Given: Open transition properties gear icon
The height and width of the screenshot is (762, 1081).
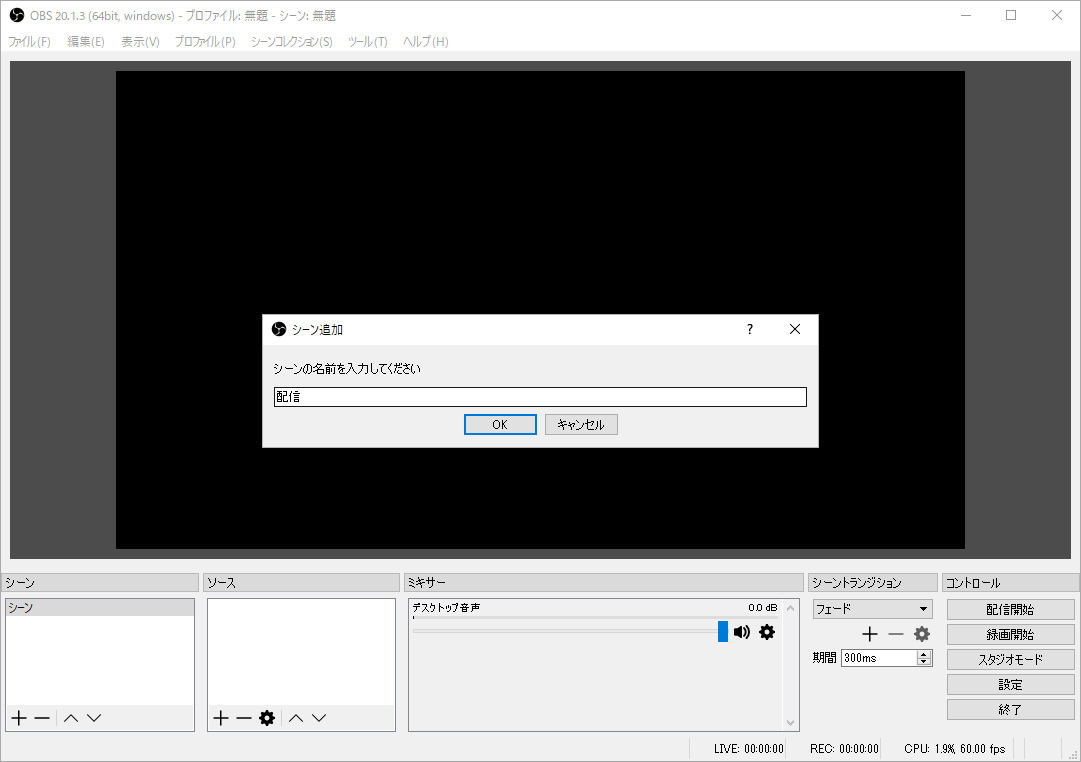Looking at the screenshot, I should [922, 634].
